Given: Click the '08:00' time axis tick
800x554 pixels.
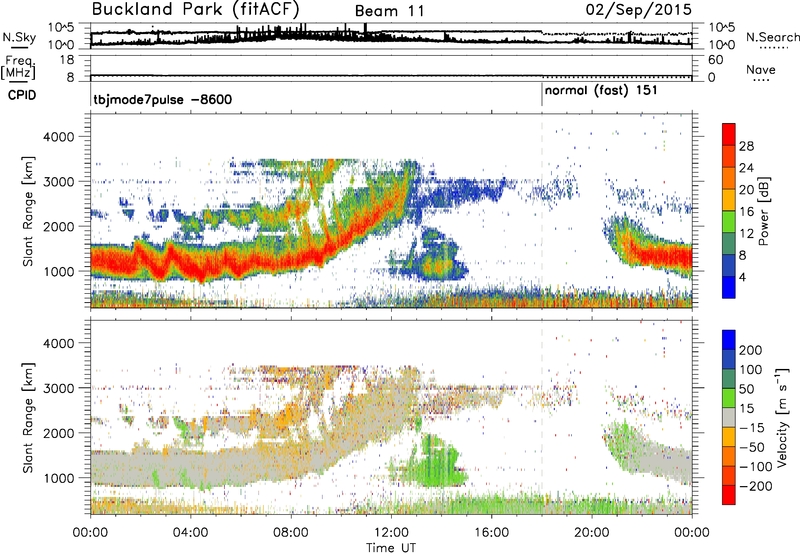Looking at the screenshot, I should pos(291,533).
